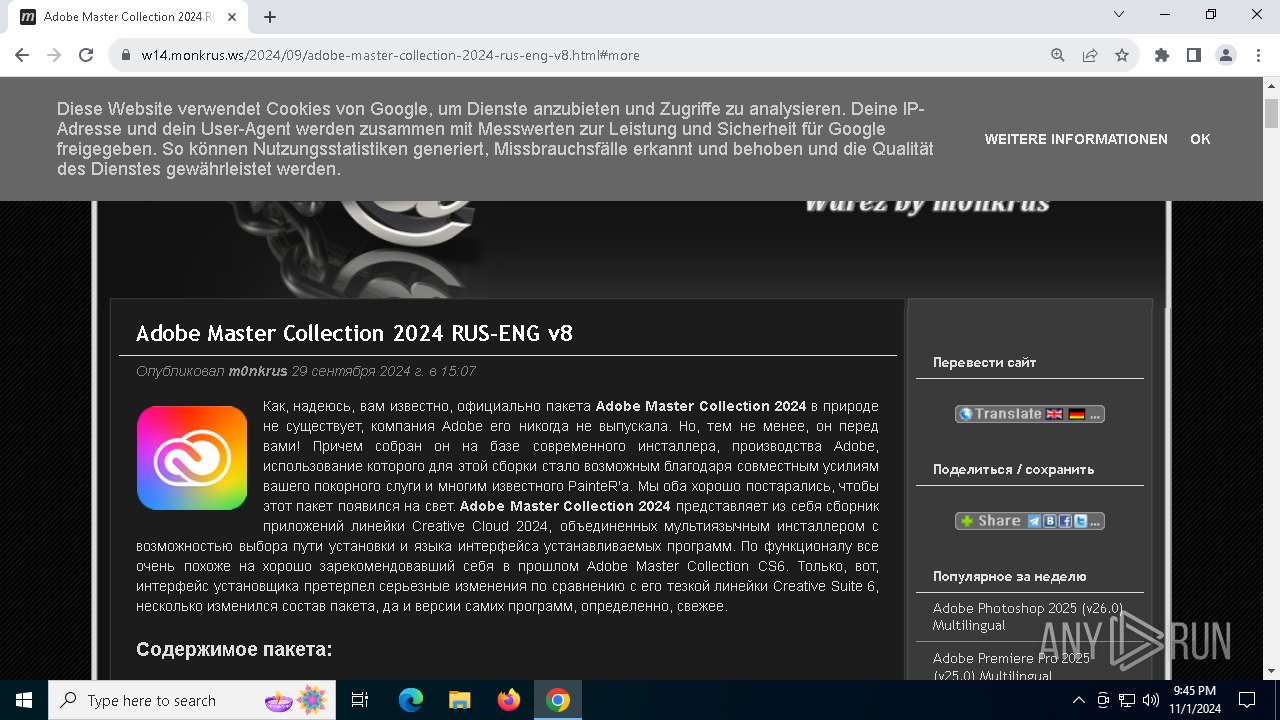Open the volume control in the tray

tap(1150, 700)
